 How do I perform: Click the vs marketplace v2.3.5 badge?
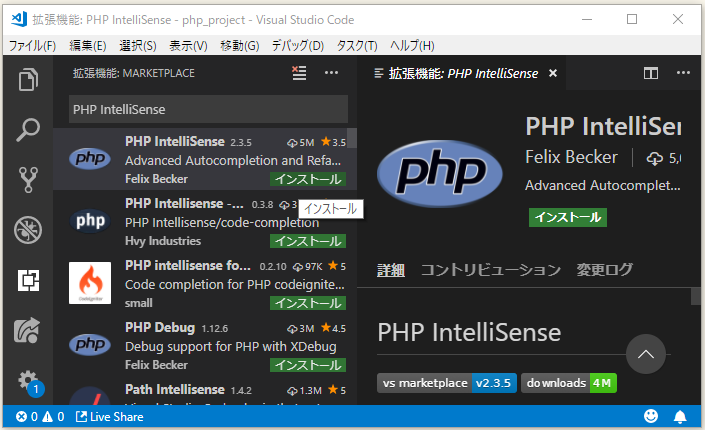(x=447, y=383)
